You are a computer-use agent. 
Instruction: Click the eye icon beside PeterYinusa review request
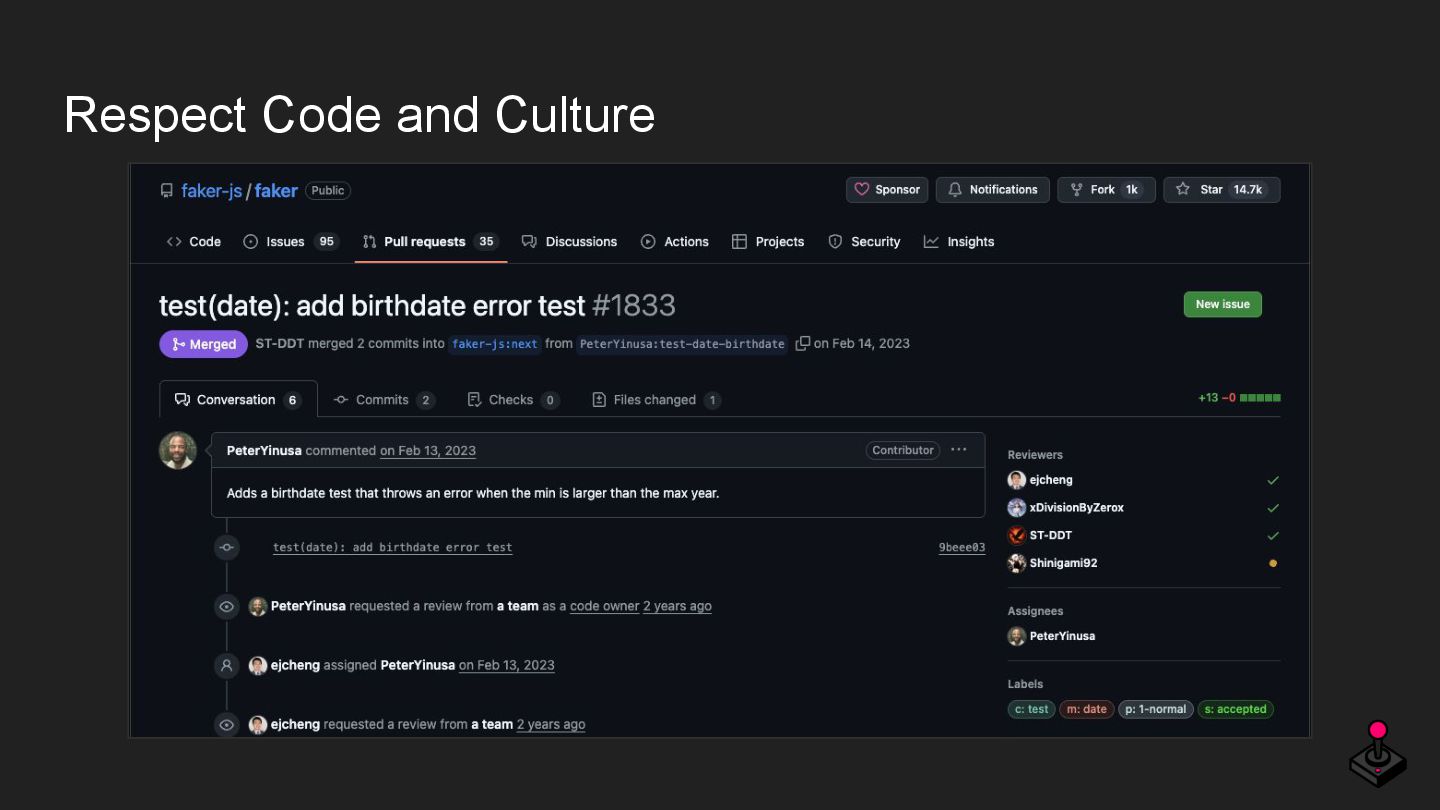pyautogui.click(x=227, y=606)
